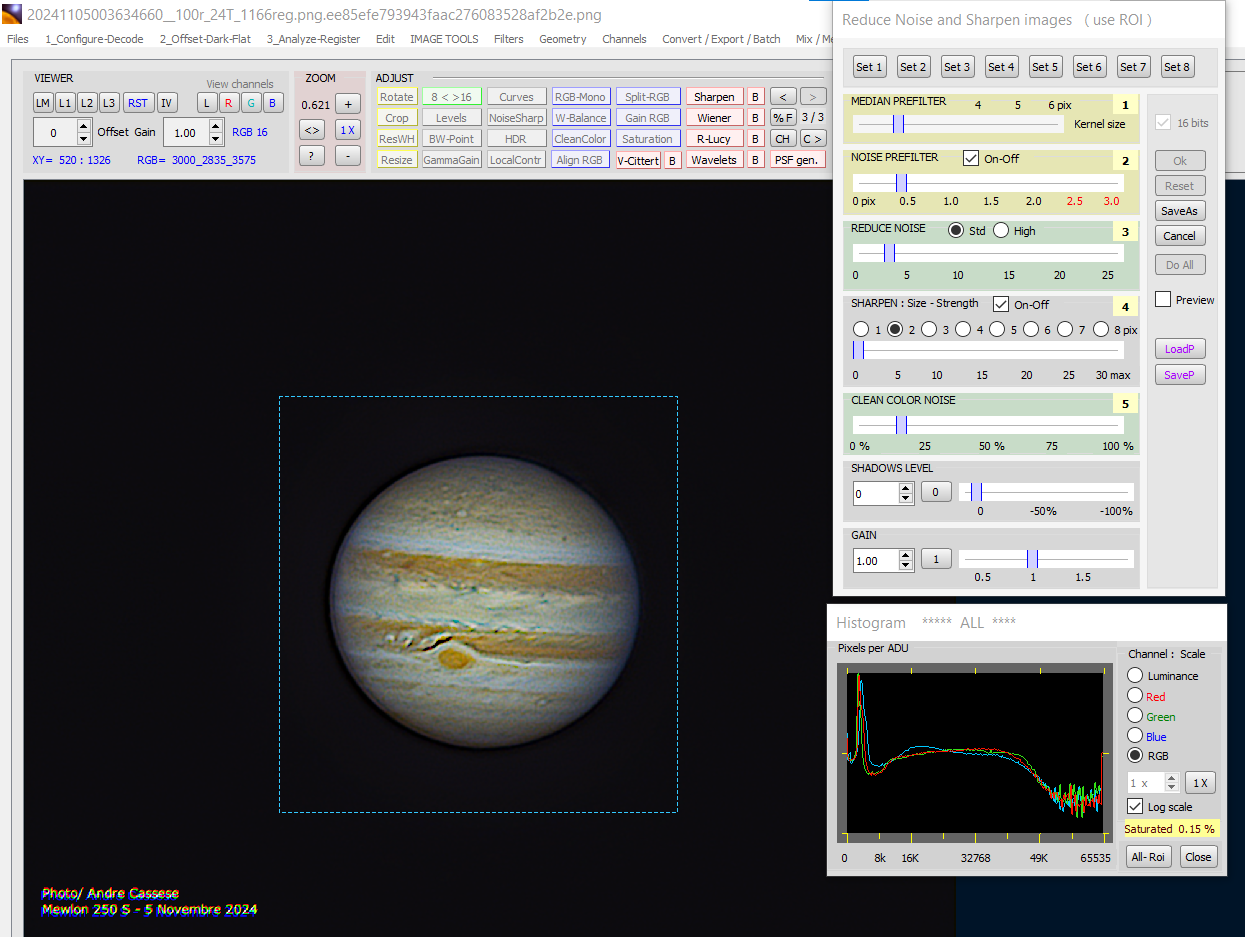Toggle the Noise Prefilter On-Off checkbox
The width and height of the screenshot is (1245, 937).
[971, 158]
